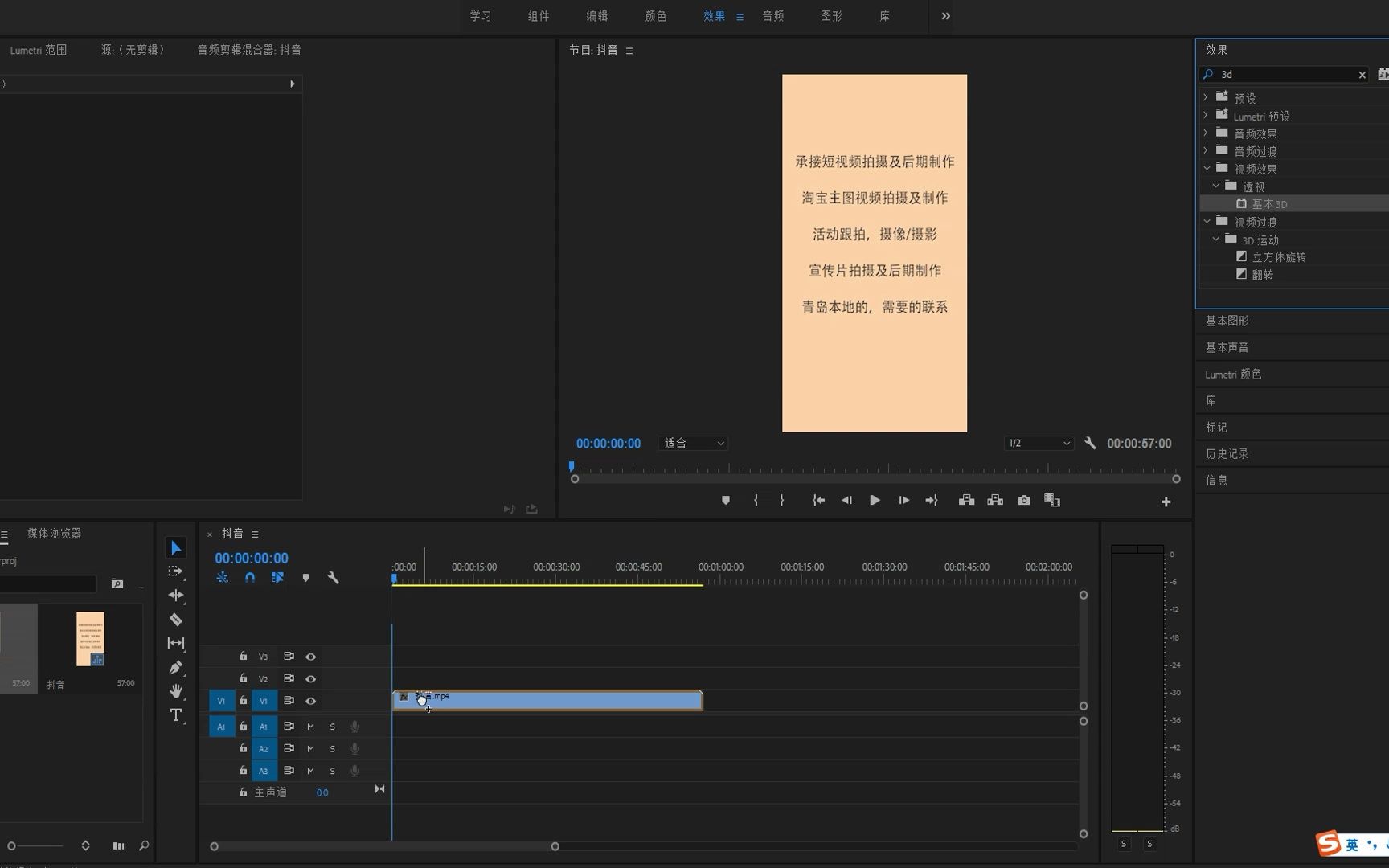This screenshot has height=868, width=1389.
Task: Show more workspaces overflow arrow
Action: tap(946, 16)
